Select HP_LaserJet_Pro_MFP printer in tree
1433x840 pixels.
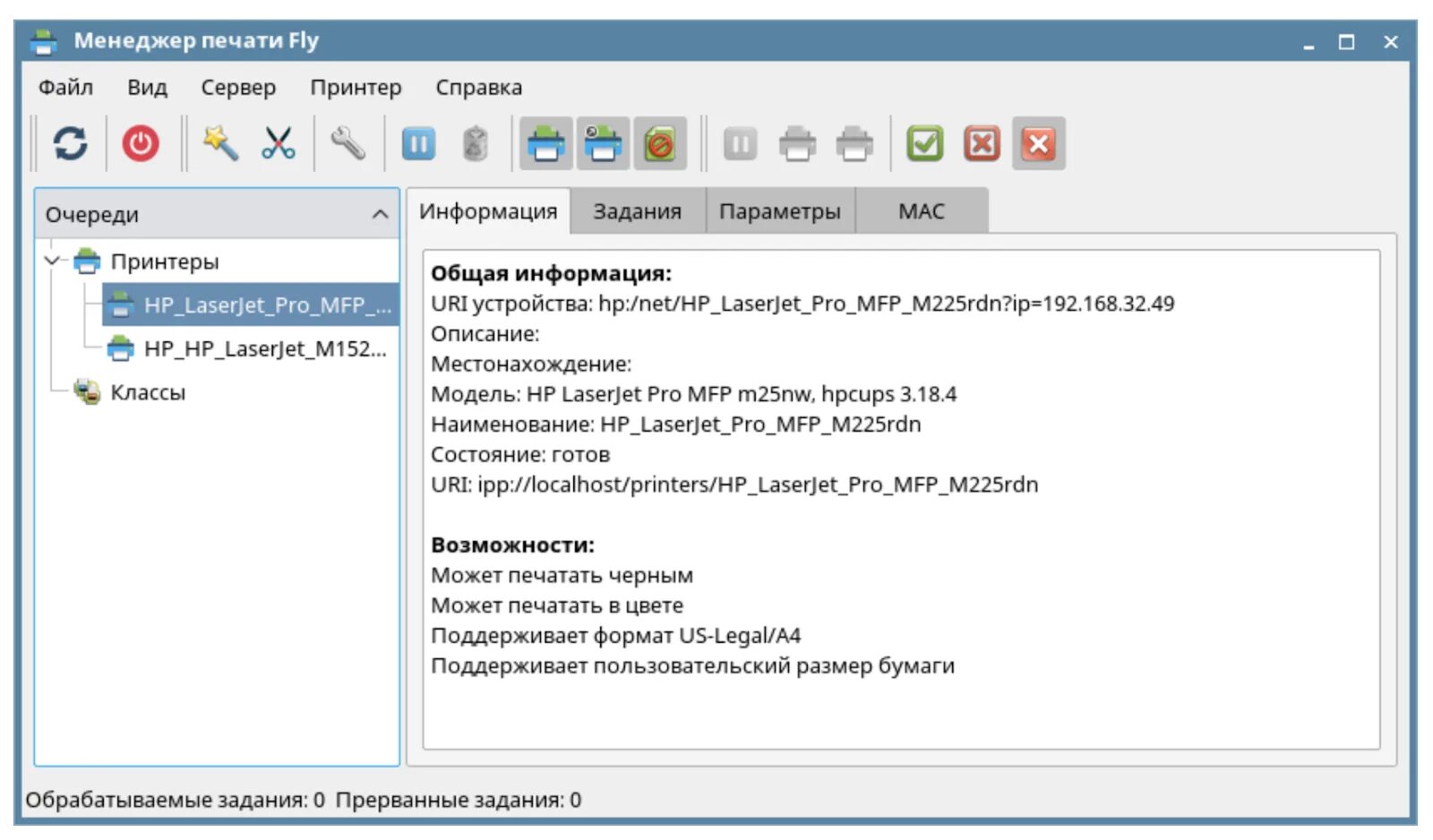click(x=251, y=304)
